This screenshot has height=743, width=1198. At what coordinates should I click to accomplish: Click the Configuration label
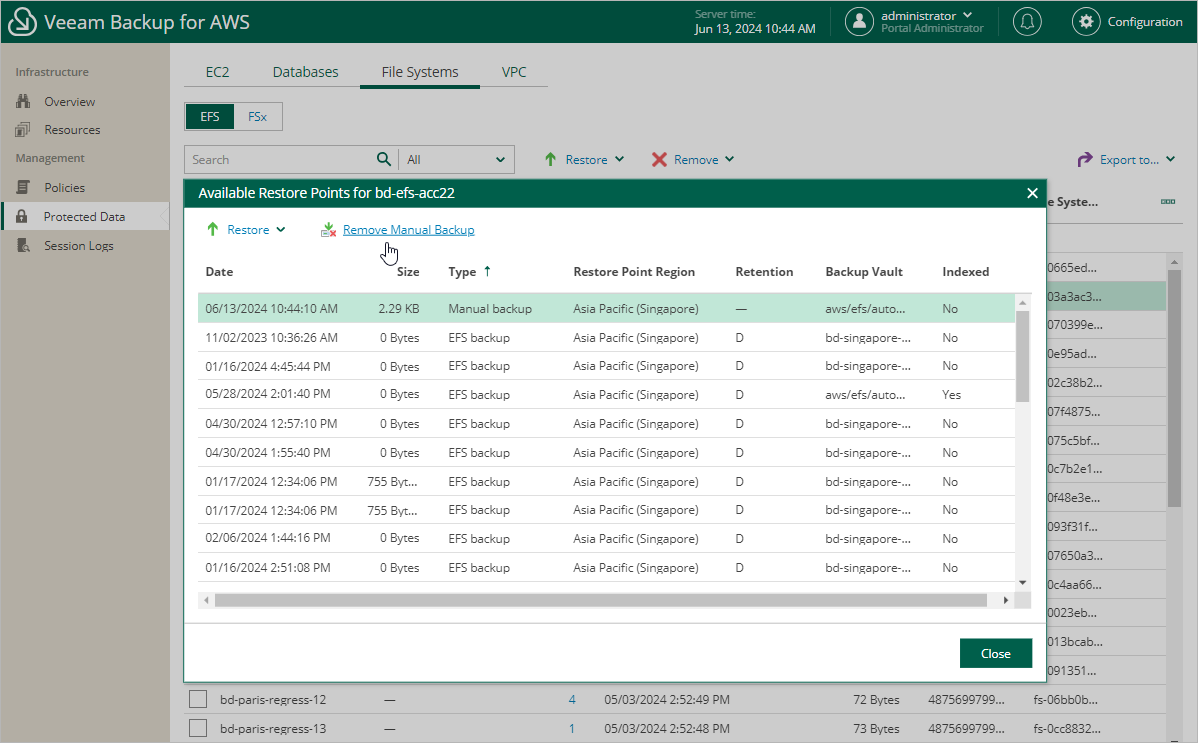tap(1145, 21)
